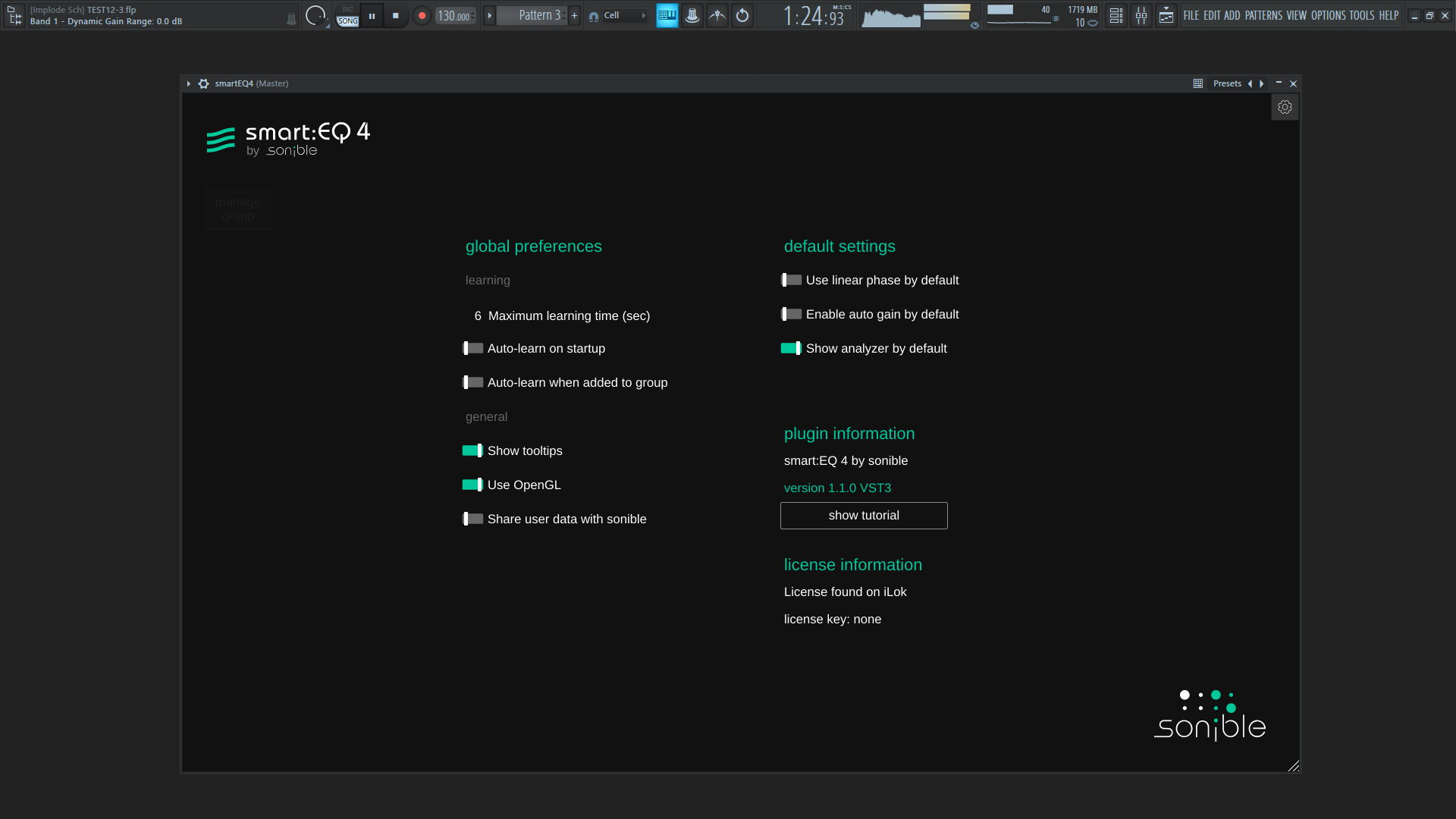Enable Use linear phase by default
The width and height of the screenshot is (1456, 819).
click(792, 280)
